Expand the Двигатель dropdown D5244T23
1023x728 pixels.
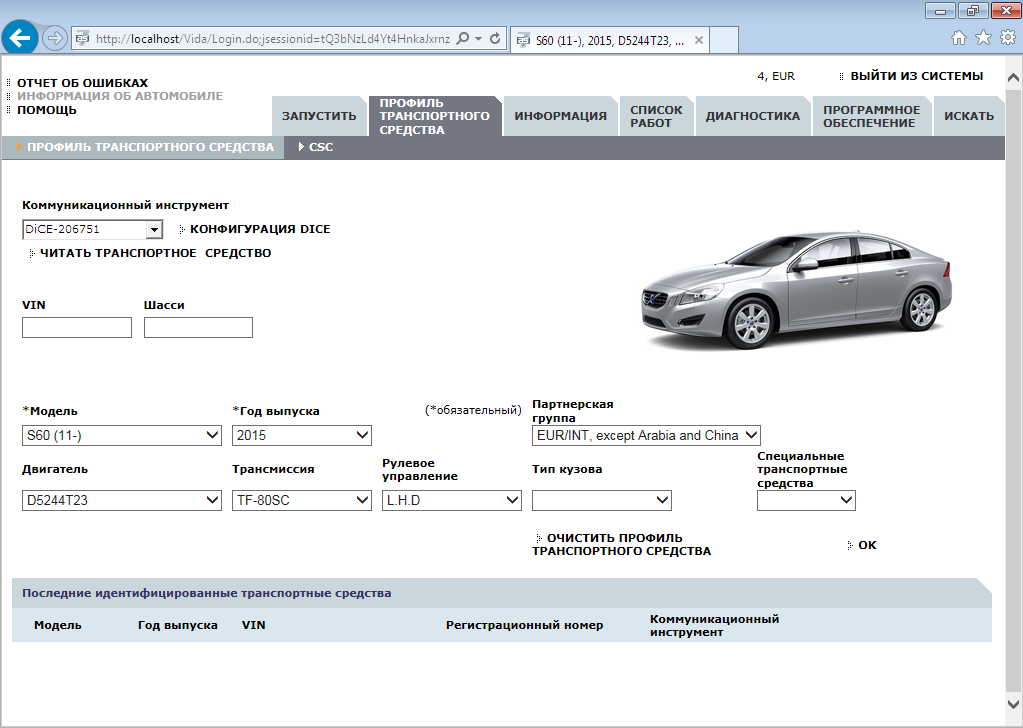pos(121,500)
